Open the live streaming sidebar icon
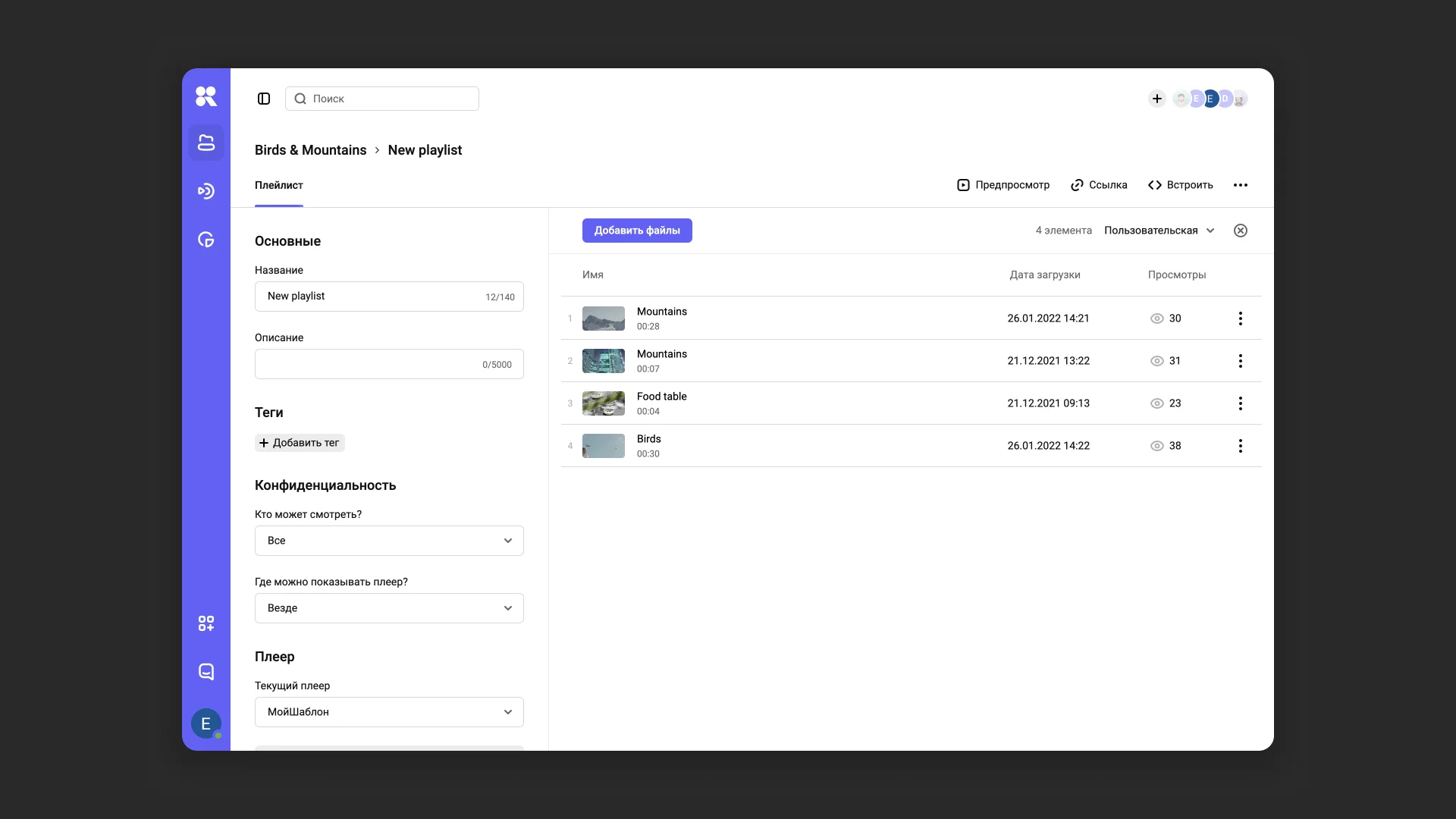 (x=206, y=191)
